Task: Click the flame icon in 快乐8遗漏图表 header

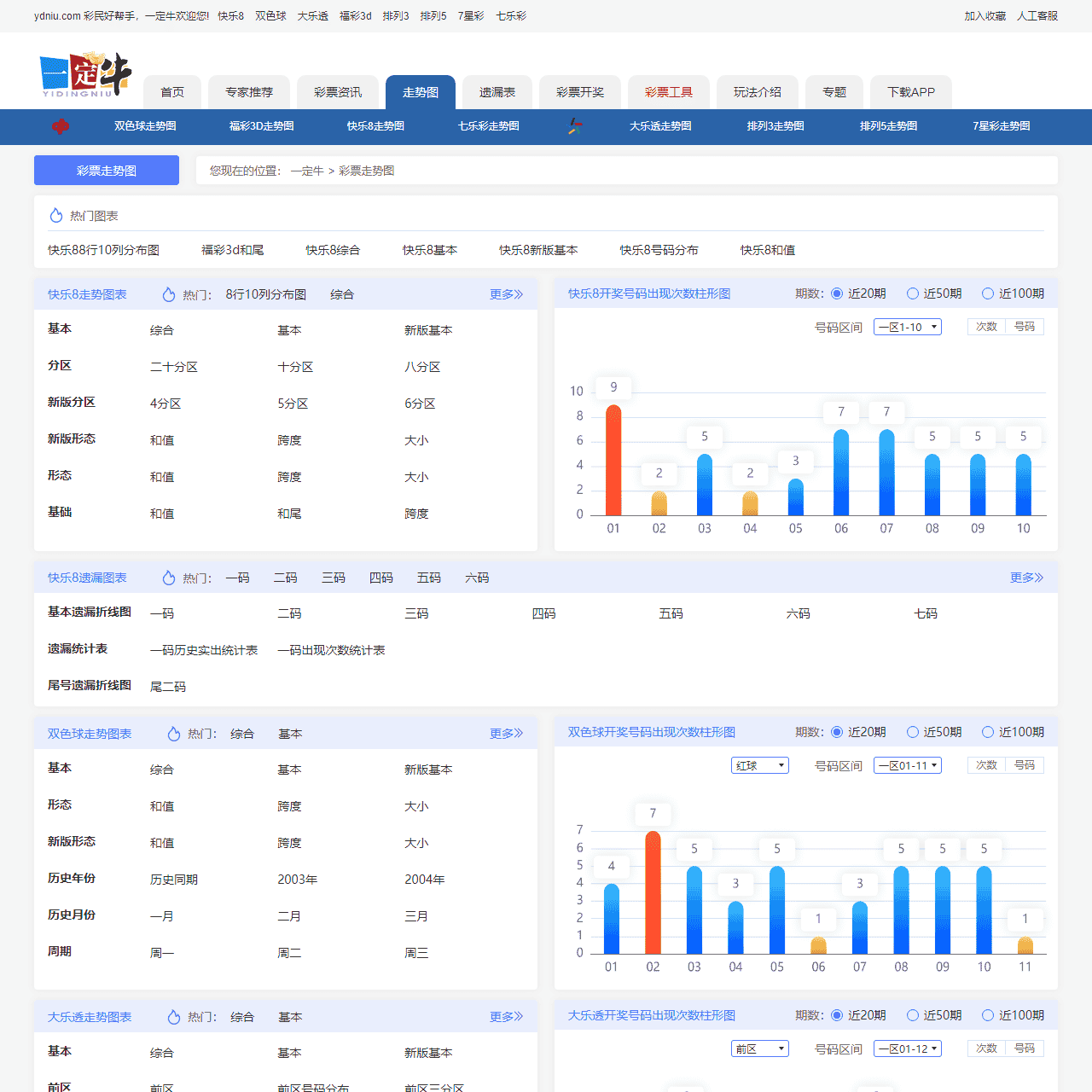Action: (169, 578)
